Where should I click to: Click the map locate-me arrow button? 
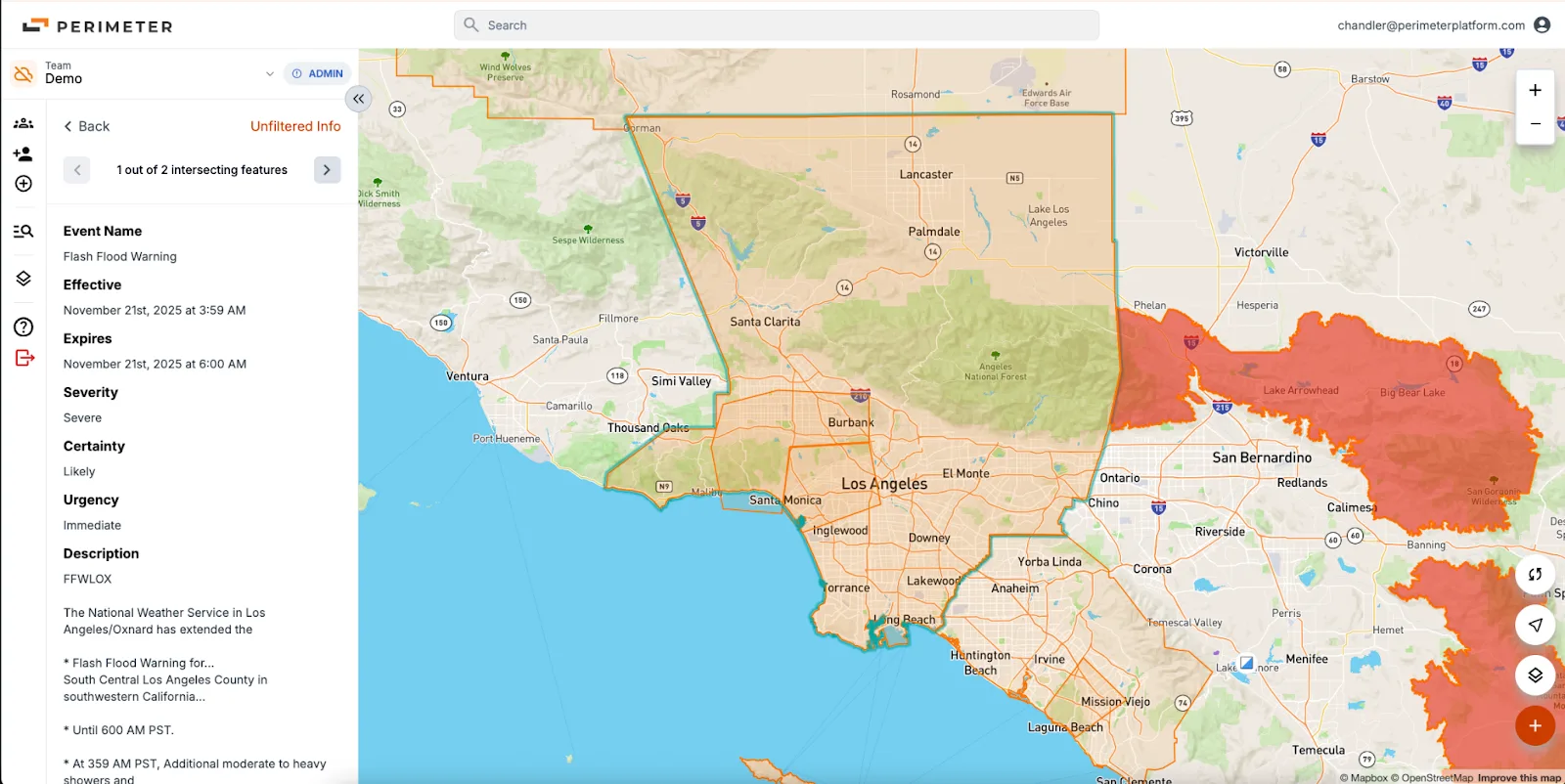click(1535, 625)
